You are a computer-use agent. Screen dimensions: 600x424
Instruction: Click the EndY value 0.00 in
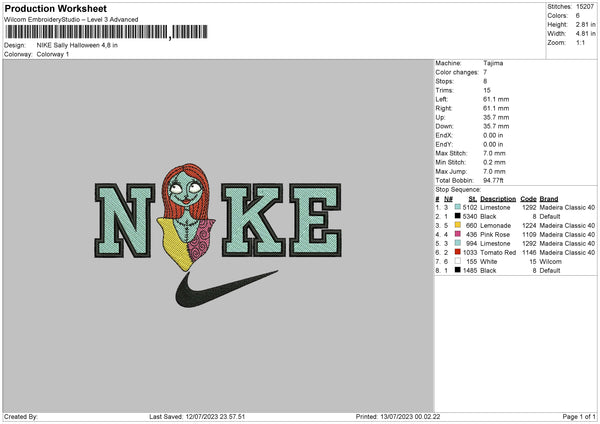point(493,144)
